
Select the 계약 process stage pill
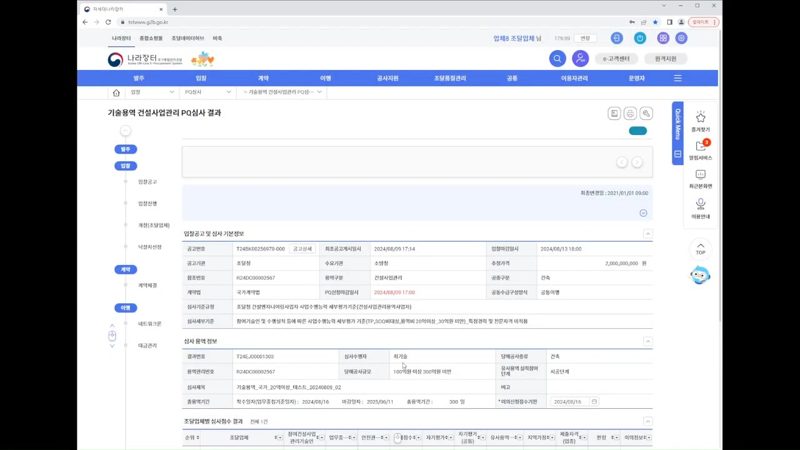coord(126,269)
